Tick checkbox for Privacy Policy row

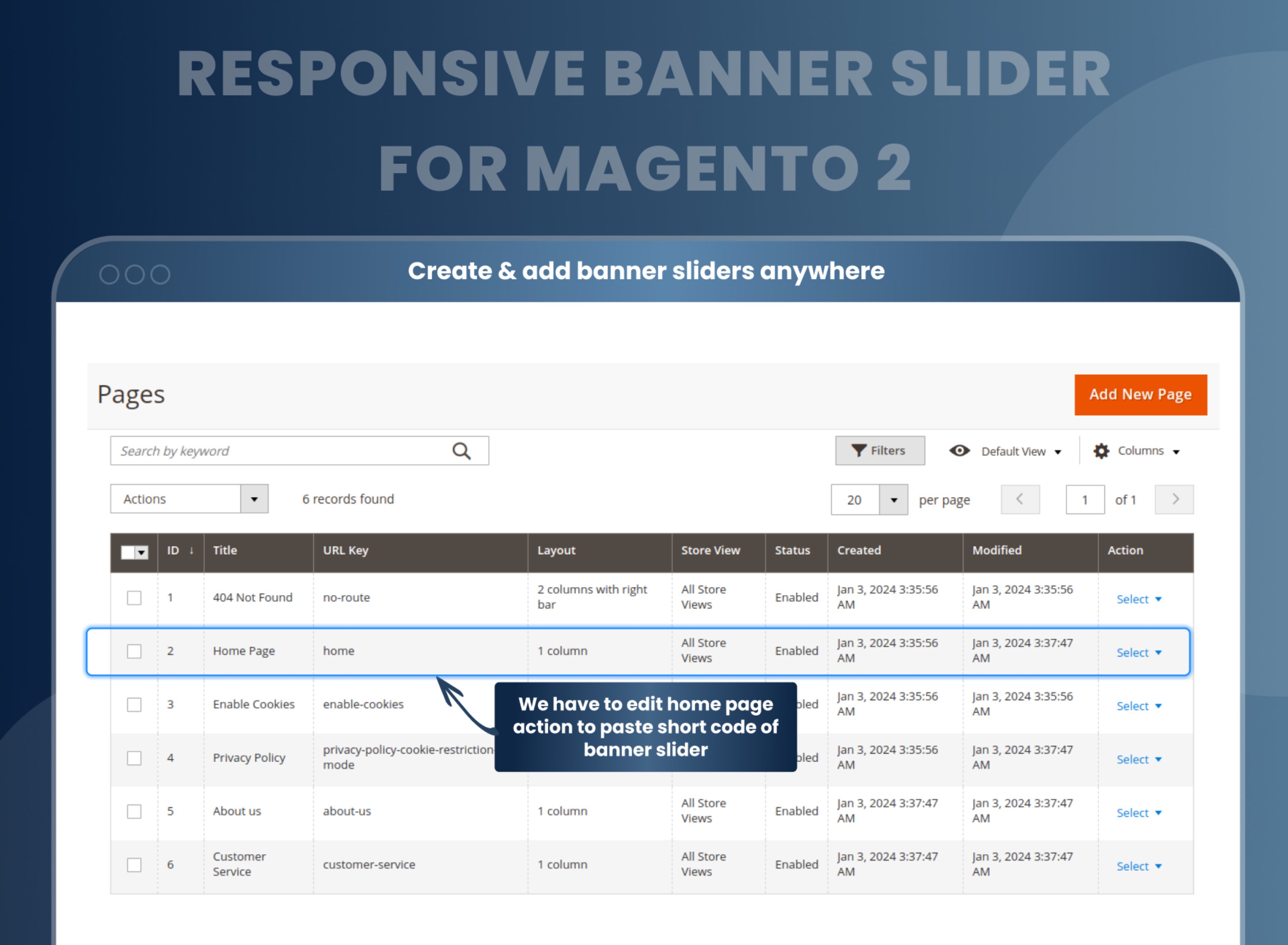tap(135, 758)
